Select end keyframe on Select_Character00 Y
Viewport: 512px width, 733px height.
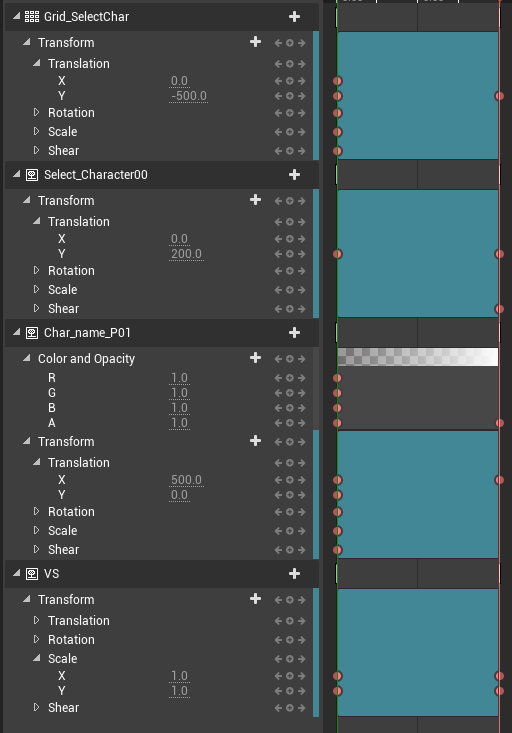click(499, 254)
